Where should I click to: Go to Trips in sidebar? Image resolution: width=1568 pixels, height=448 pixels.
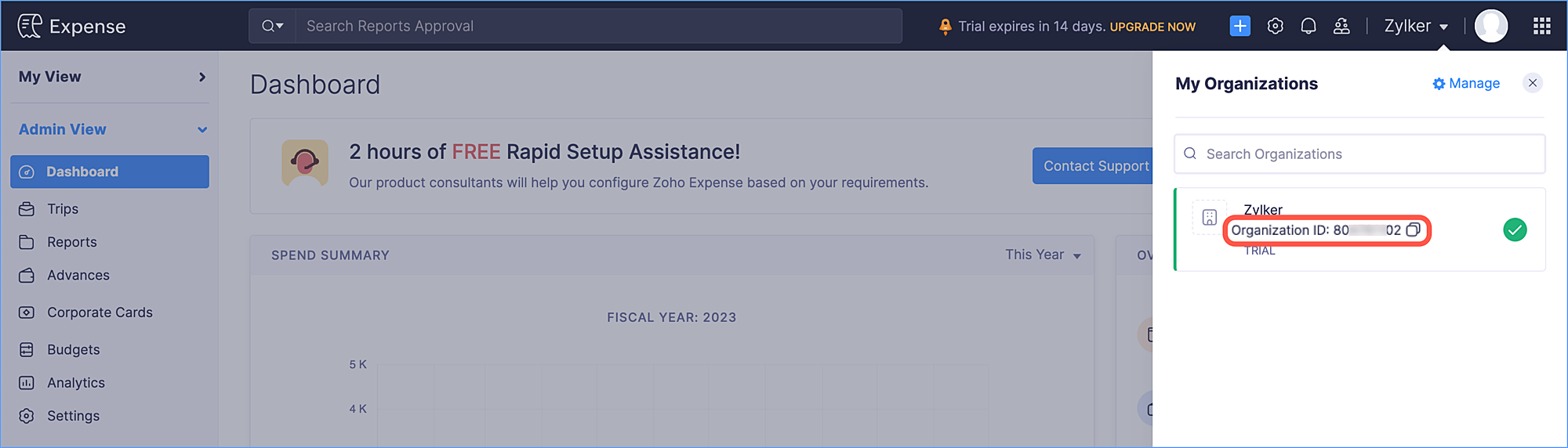pos(63,209)
